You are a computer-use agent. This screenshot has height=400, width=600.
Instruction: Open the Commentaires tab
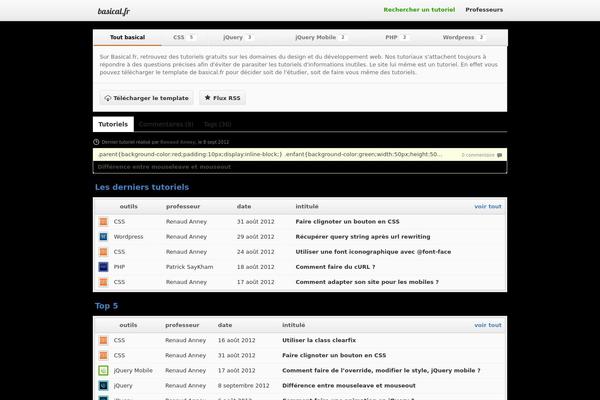click(166, 124)
